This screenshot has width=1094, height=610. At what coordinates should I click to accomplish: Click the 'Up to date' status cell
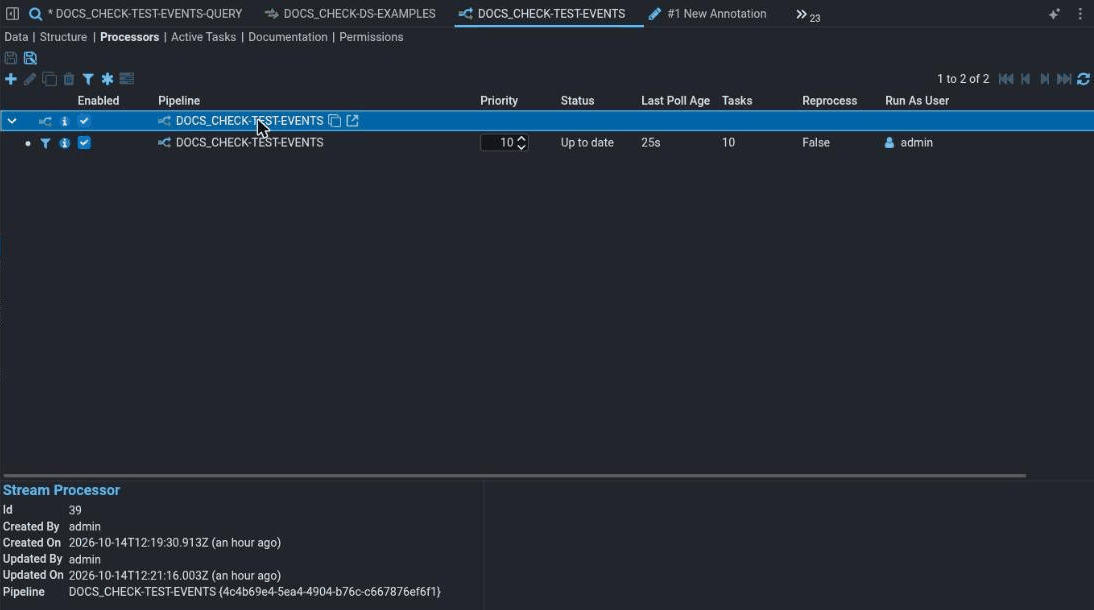point(587,142)
